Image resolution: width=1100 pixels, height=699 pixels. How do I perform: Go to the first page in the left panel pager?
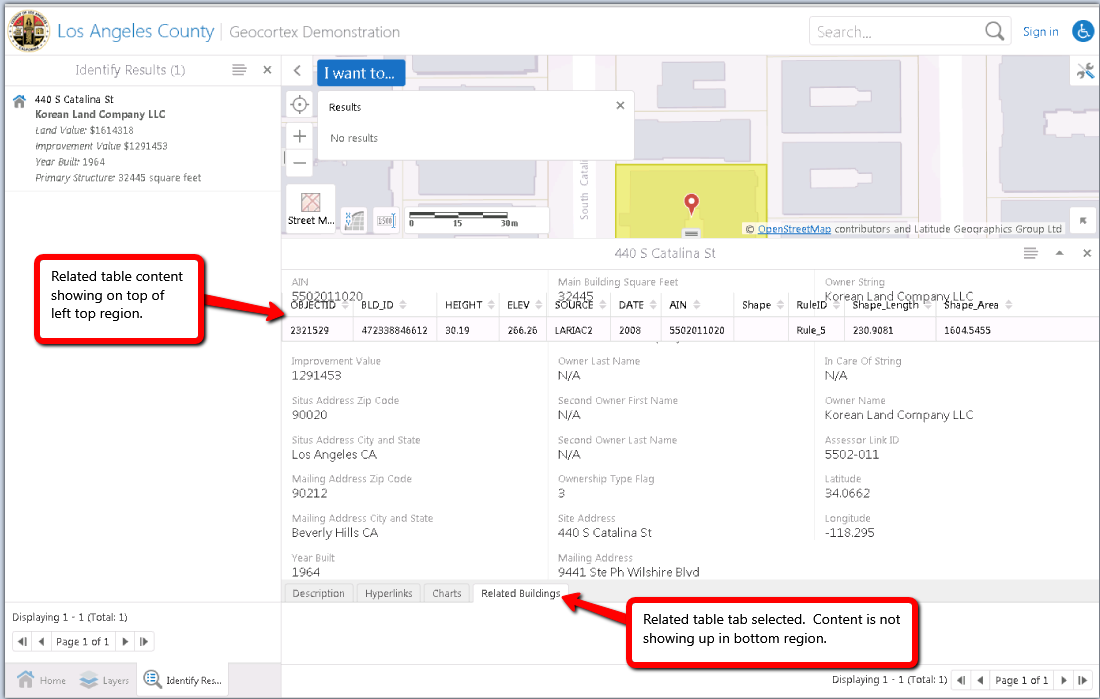tap(22, 641)
